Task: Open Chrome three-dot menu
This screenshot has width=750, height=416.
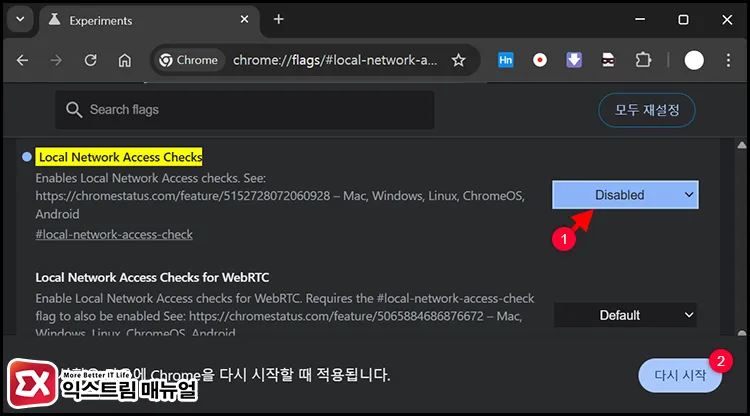Action: tap(728, 60)
